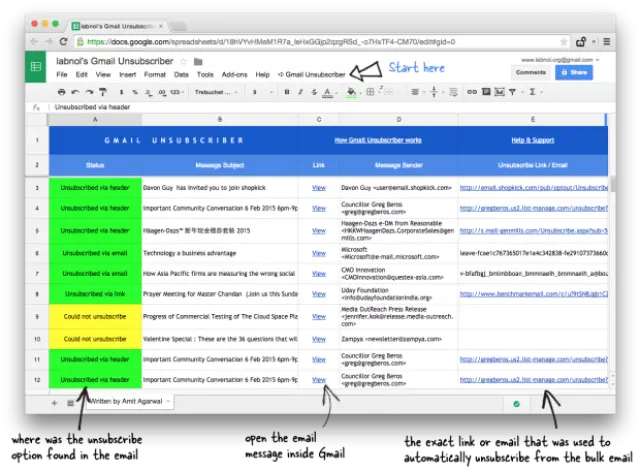
Task: Click the Google Sheets home icon
Action: 36,67
